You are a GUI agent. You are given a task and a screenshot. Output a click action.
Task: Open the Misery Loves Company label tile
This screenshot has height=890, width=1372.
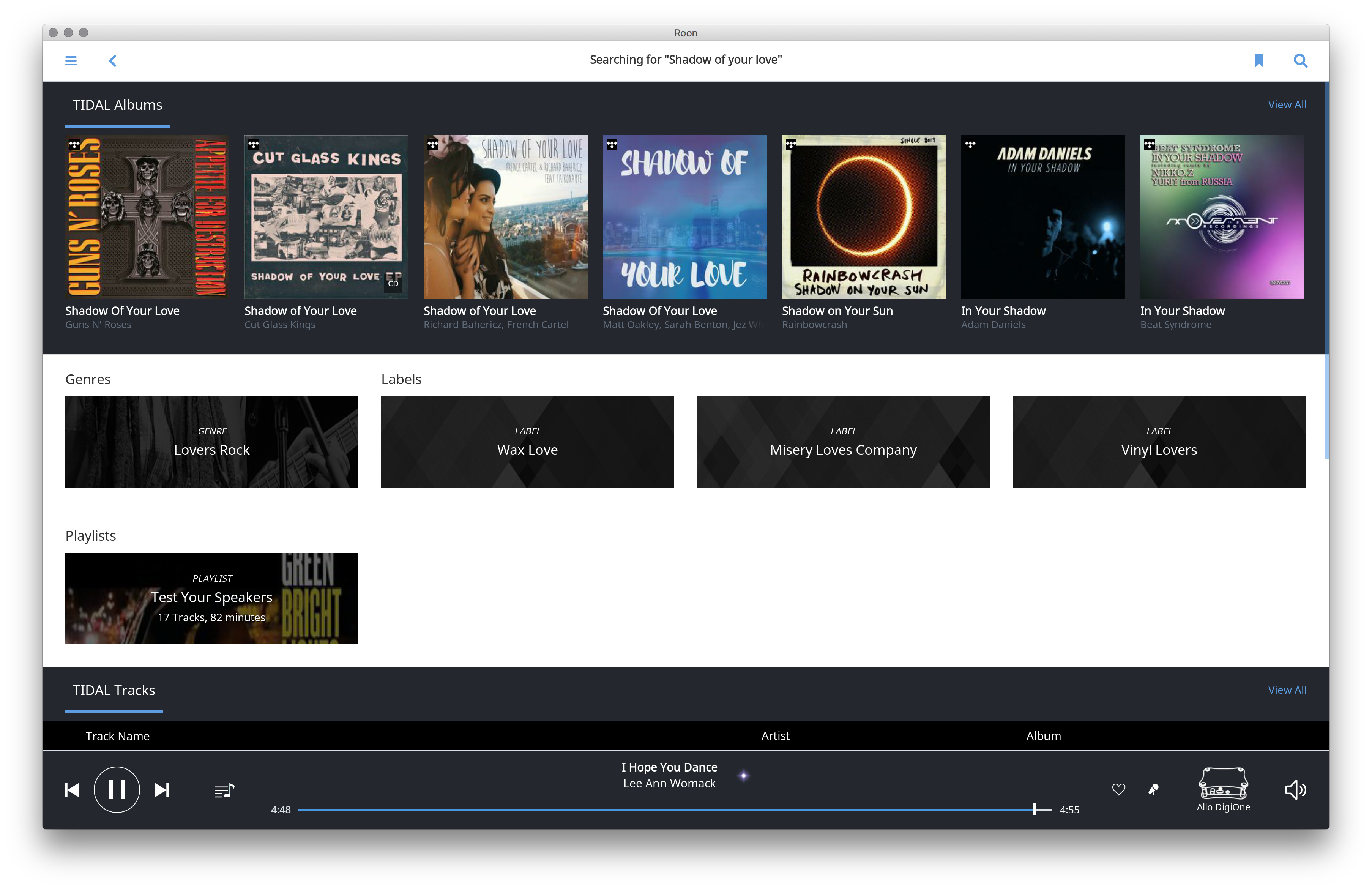[x=844, y=442]
